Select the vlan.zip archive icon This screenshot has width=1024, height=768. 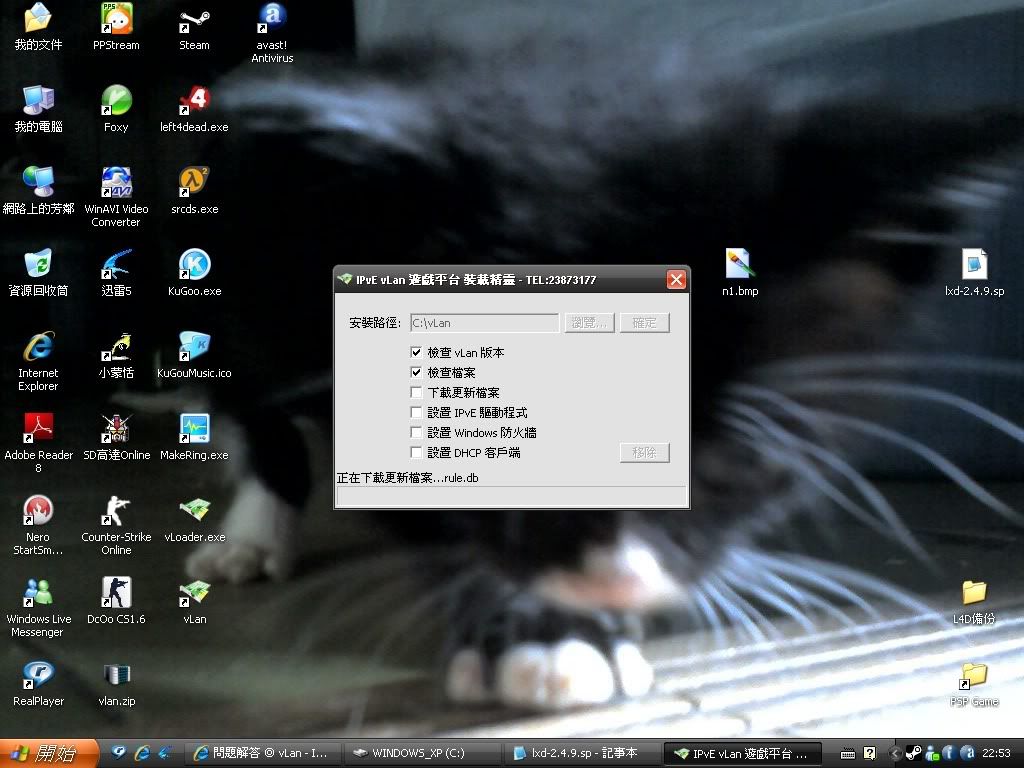(x=116, y=676)
